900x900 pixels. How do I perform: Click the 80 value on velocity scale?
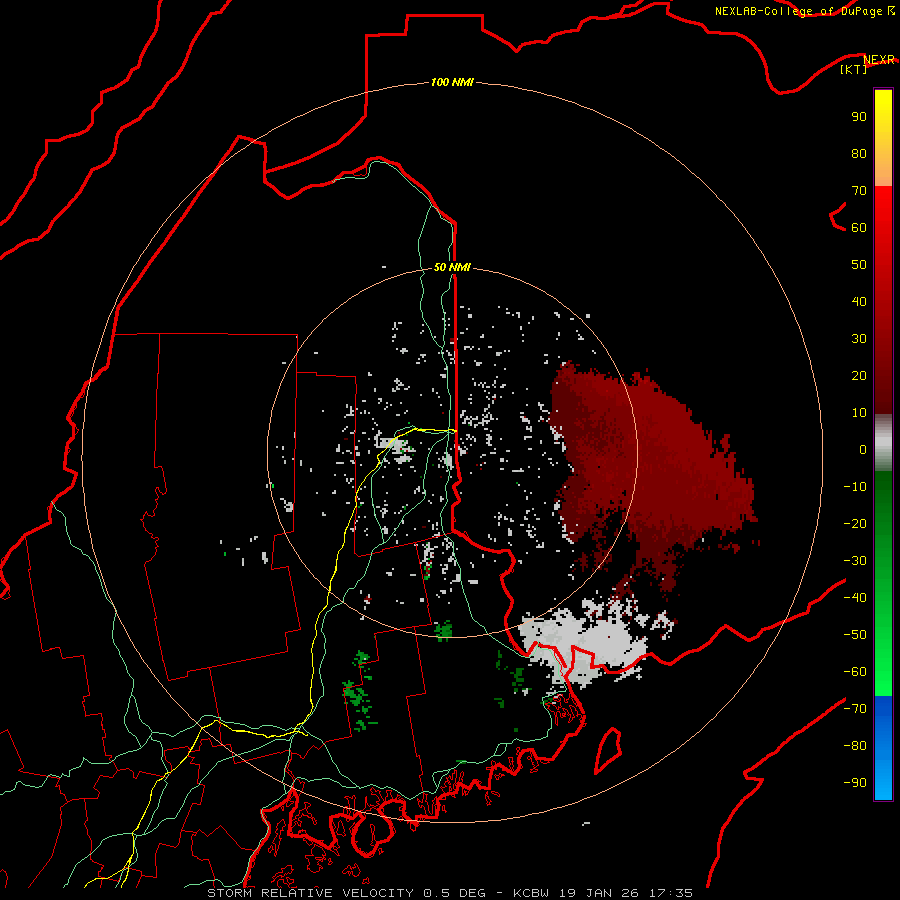(859, 153)
